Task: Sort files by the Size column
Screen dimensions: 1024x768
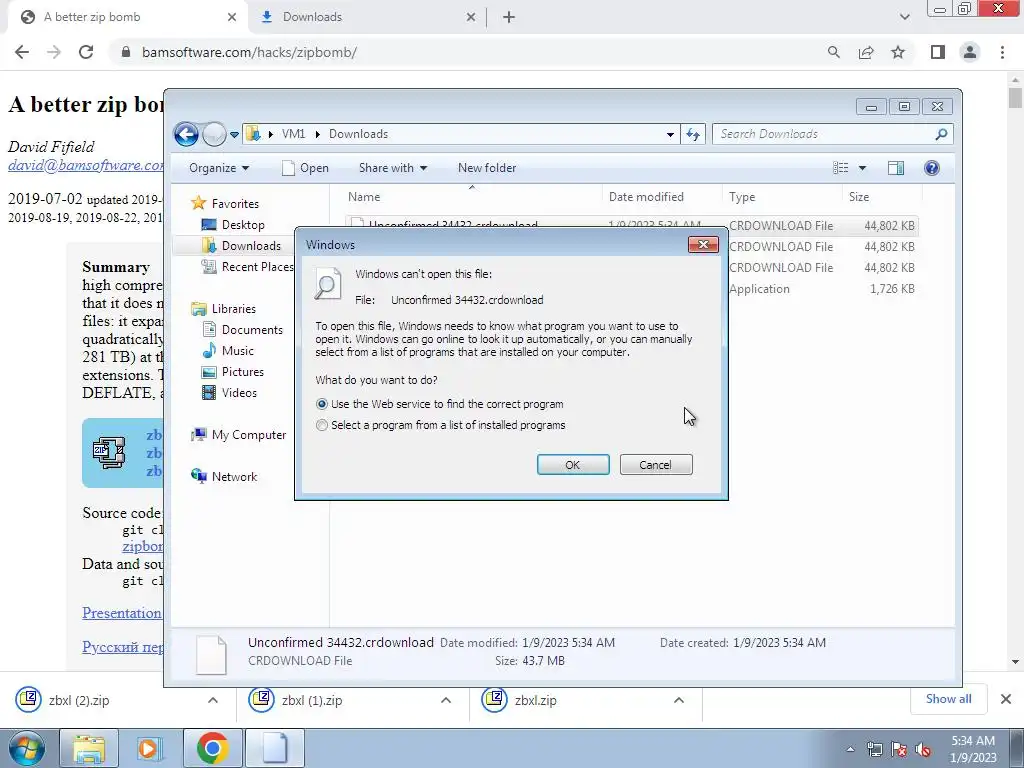Action: click(x=882, y=197)
